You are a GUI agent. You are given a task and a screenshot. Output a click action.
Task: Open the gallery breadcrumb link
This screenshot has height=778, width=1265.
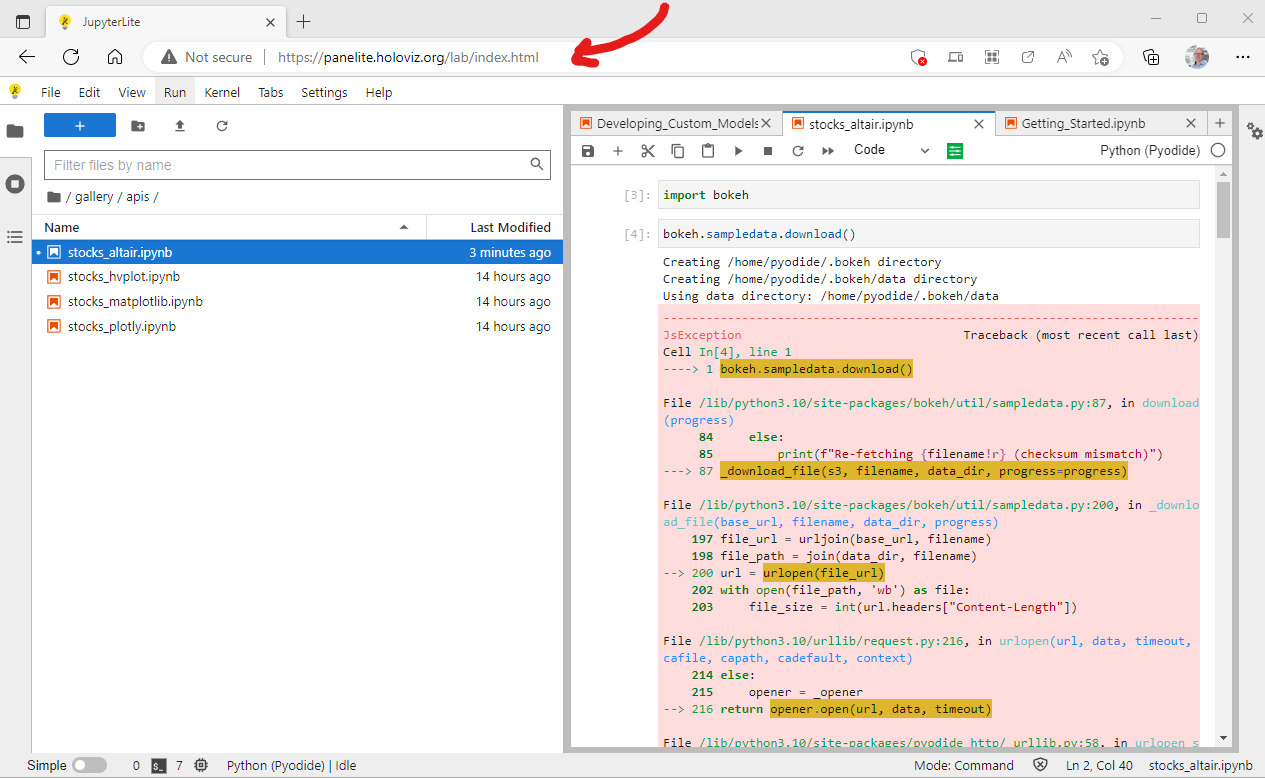pyautogui.click(x=90, y=197)
